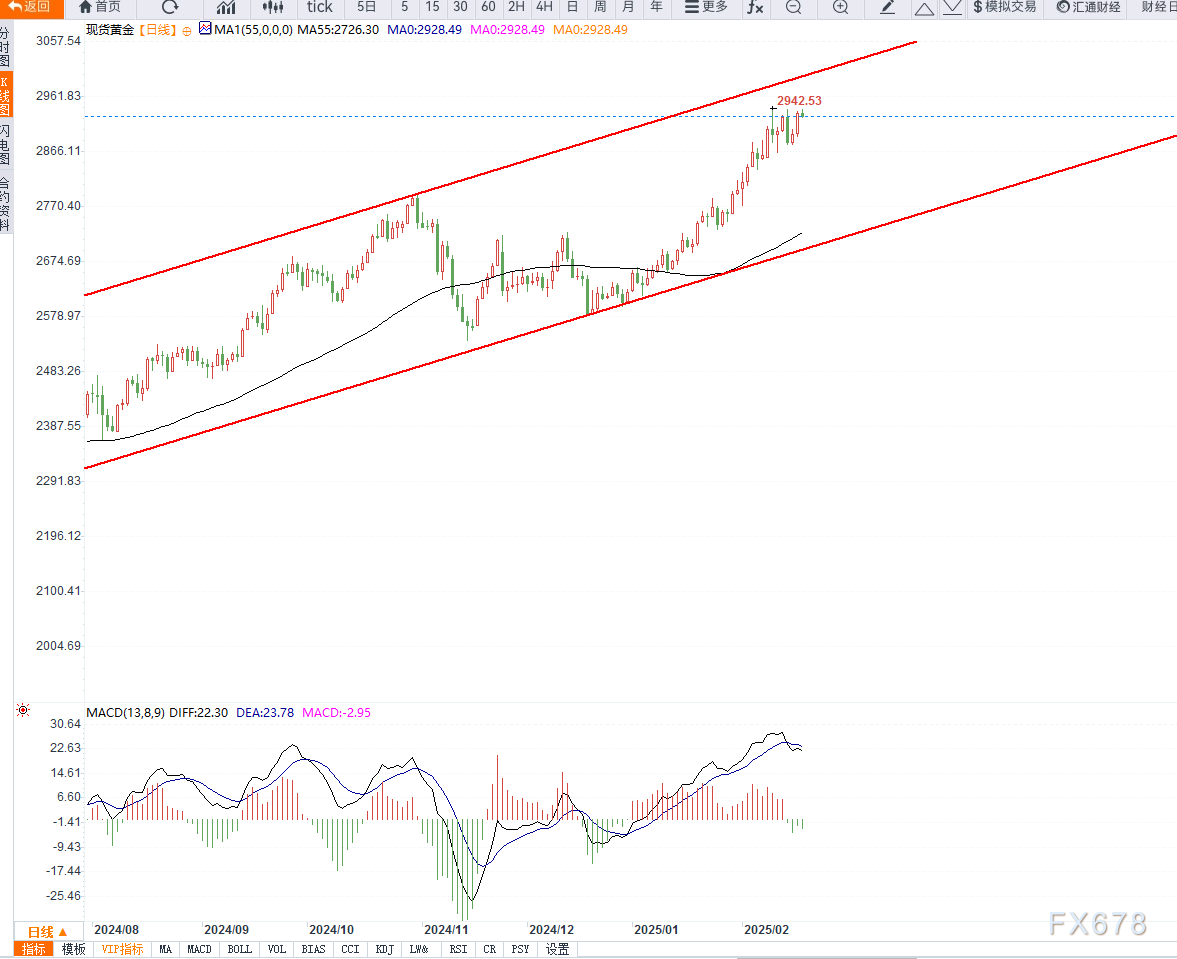Screen dimensions: 1177x959
Task: Click the 返回 back button
Action: pos(30,8)
